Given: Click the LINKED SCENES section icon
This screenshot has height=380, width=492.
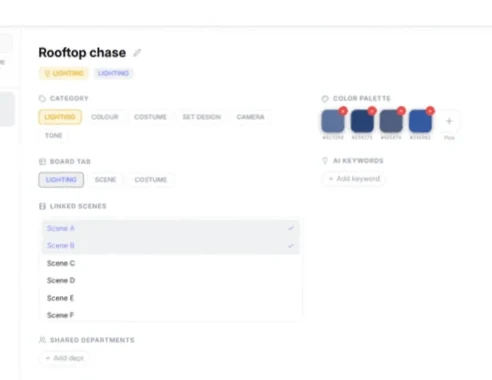Looking at the screenshot, I should (x=42, y=206).
